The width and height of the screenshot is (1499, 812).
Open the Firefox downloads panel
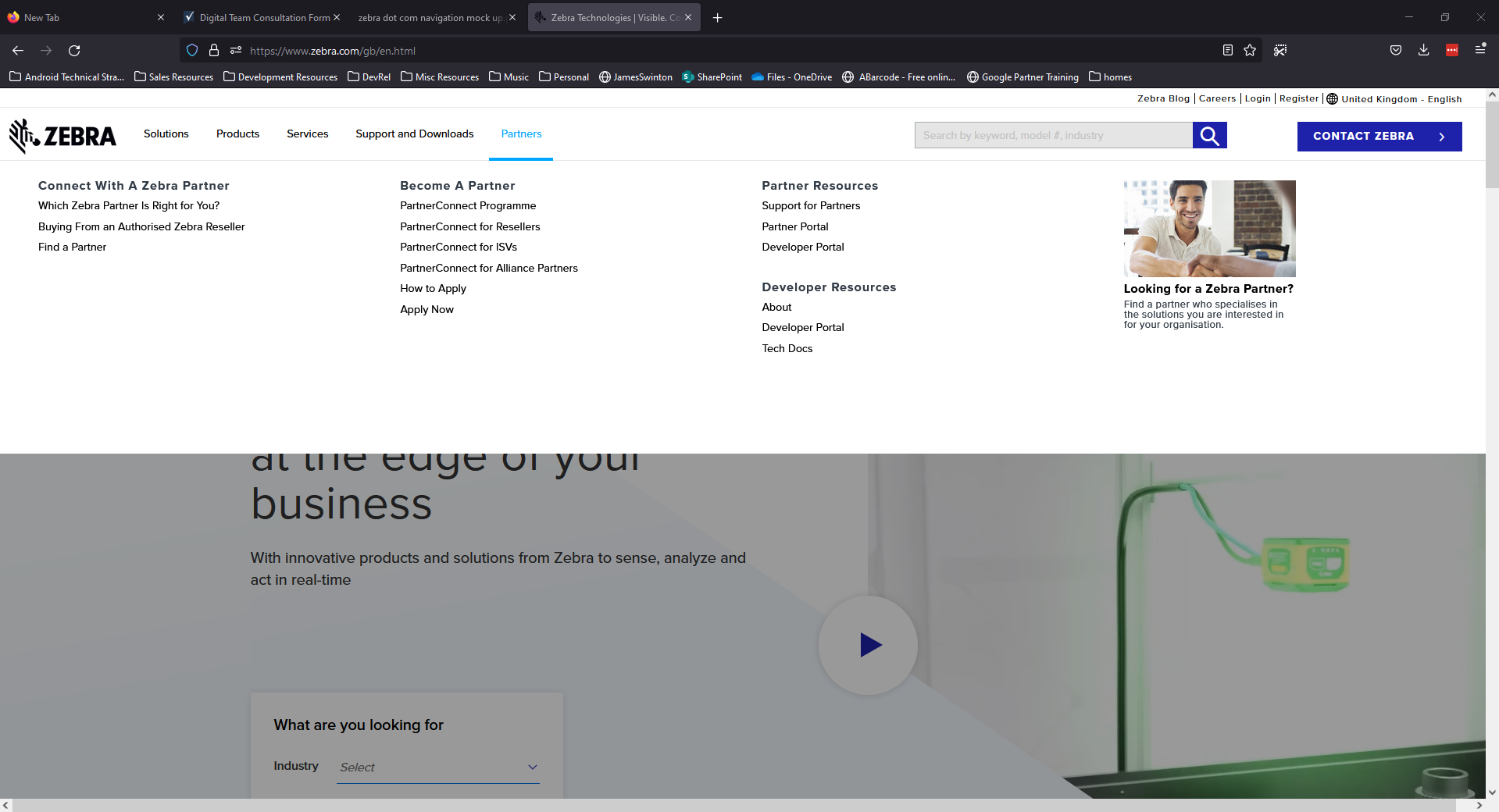coord(1423,51)
